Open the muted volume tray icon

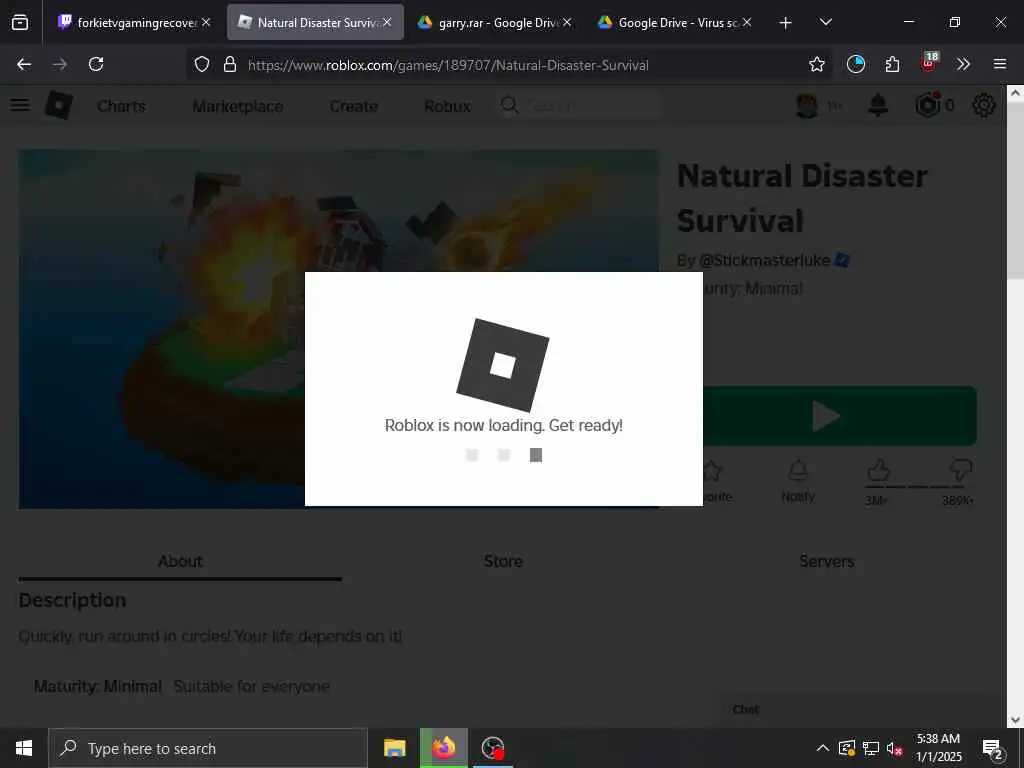click(895, 748)
